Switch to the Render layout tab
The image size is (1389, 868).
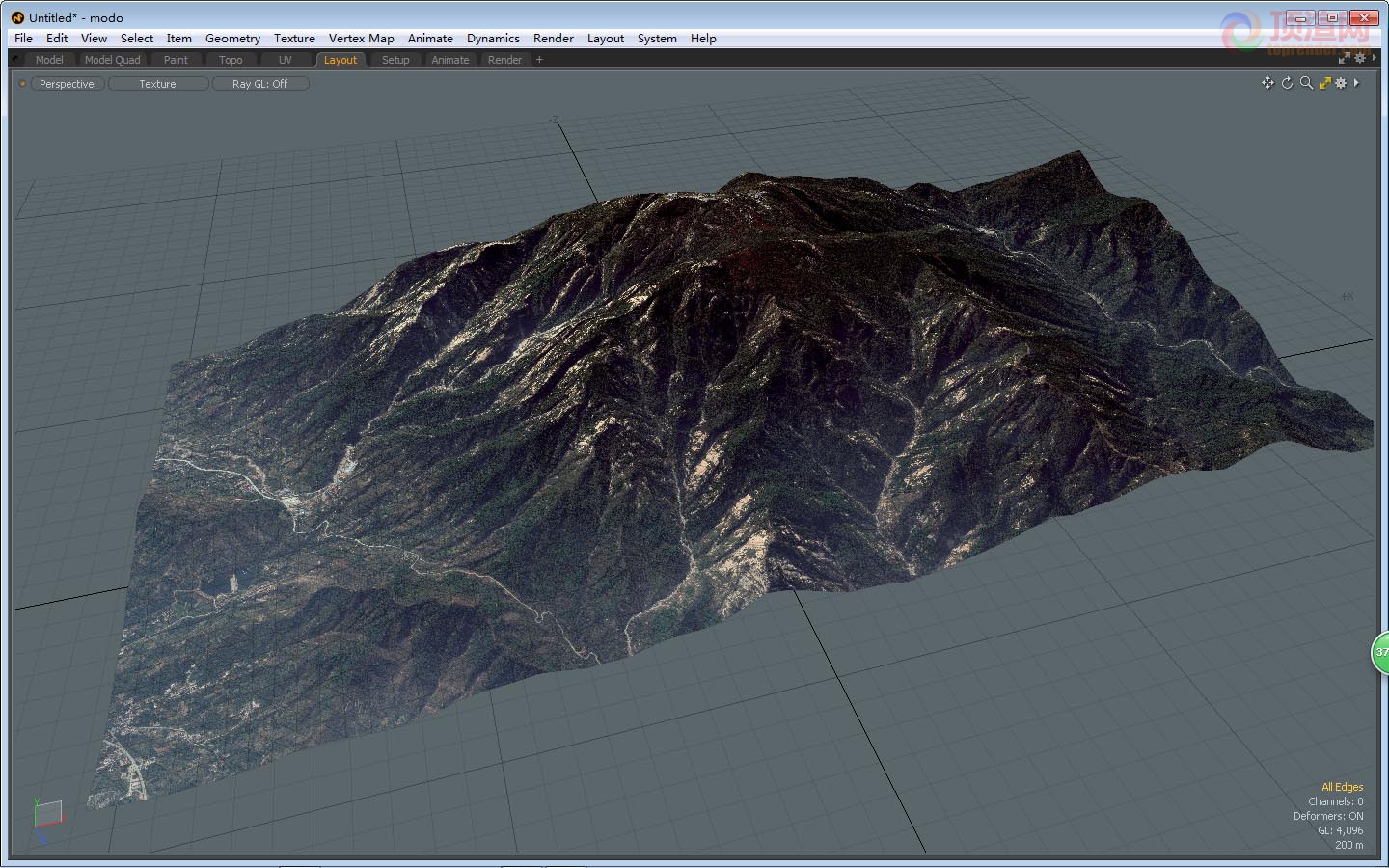click(x=504, y=60)
